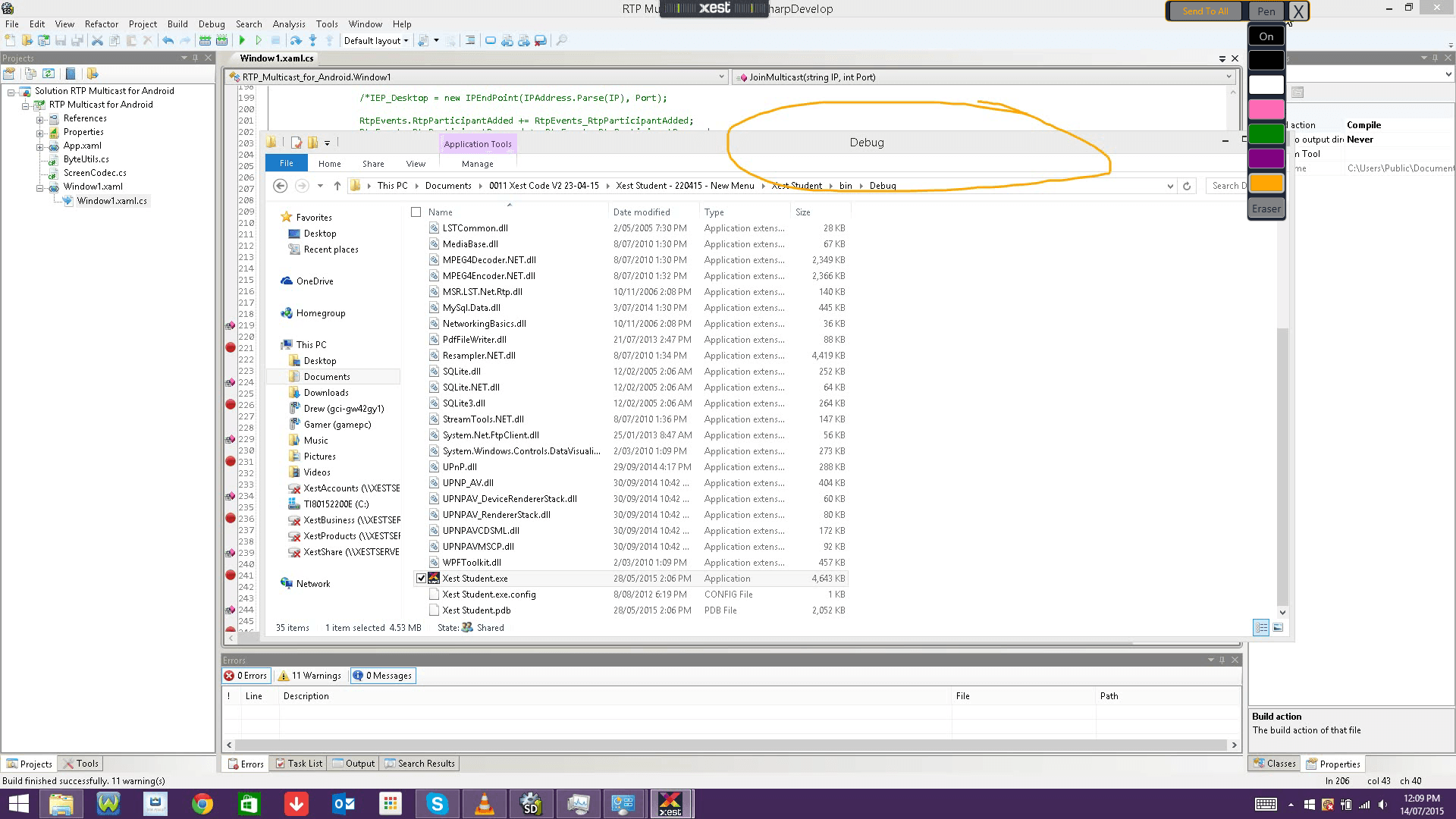Toggle breakpoint on line 221

231,347
